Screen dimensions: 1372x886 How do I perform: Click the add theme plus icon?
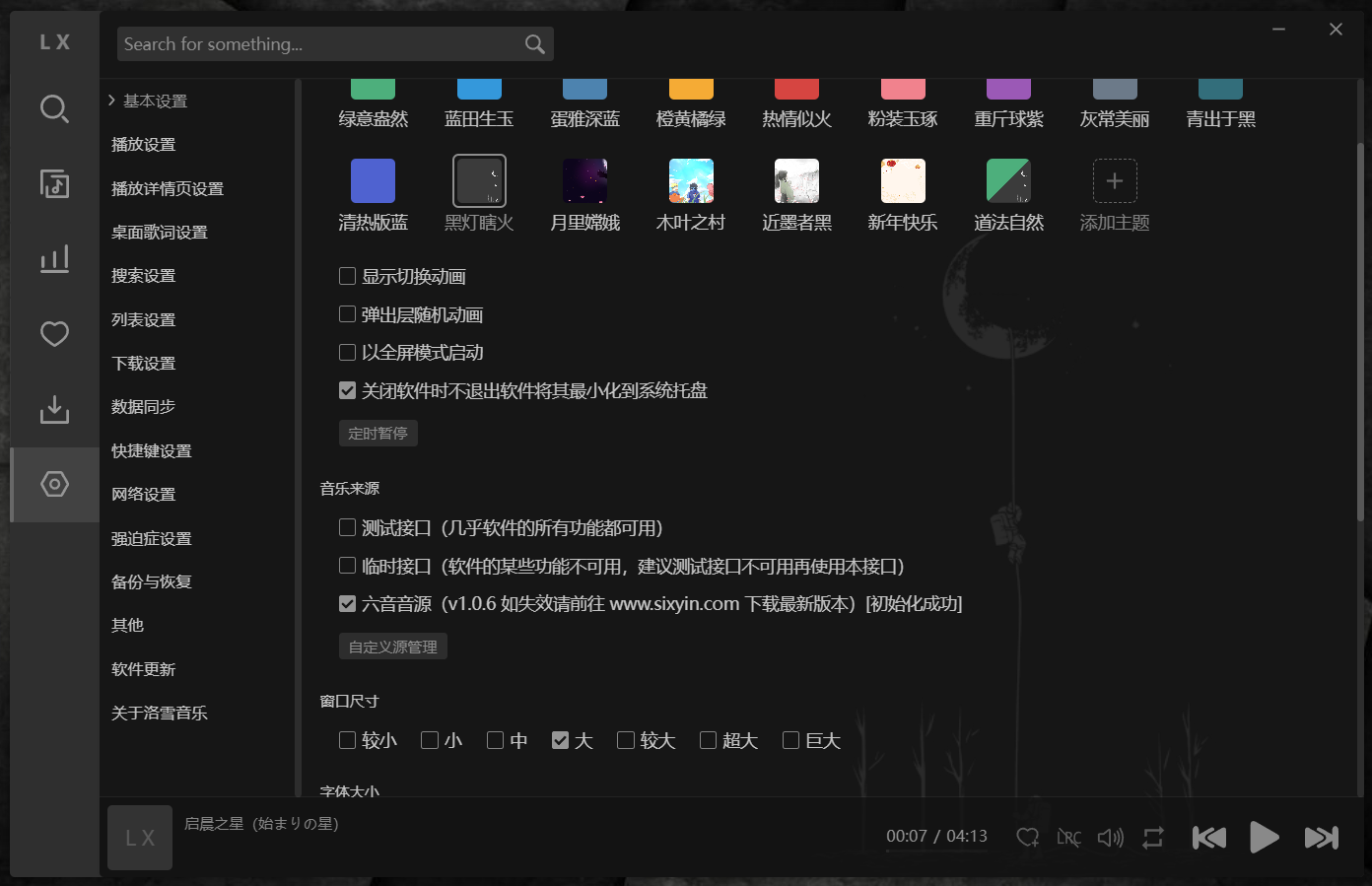point(1115,180)
